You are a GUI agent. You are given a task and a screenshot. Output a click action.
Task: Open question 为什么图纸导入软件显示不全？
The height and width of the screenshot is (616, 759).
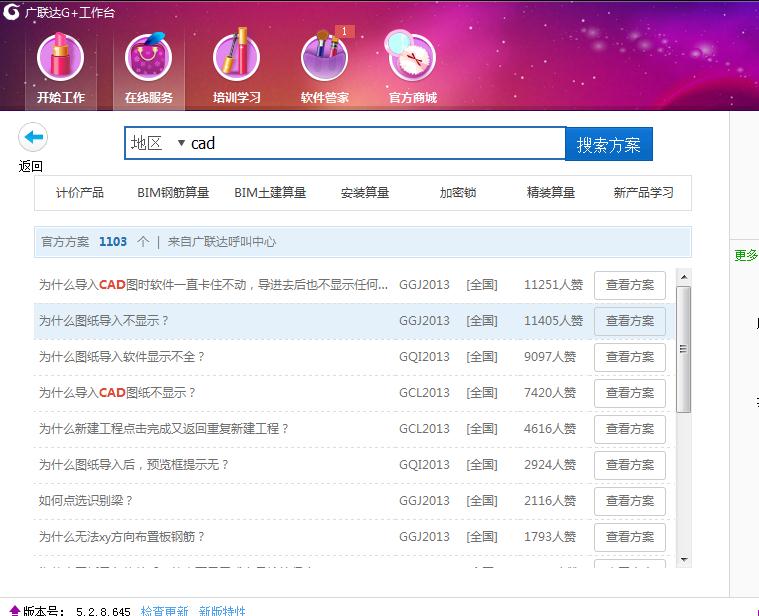[x=121, y=357]
